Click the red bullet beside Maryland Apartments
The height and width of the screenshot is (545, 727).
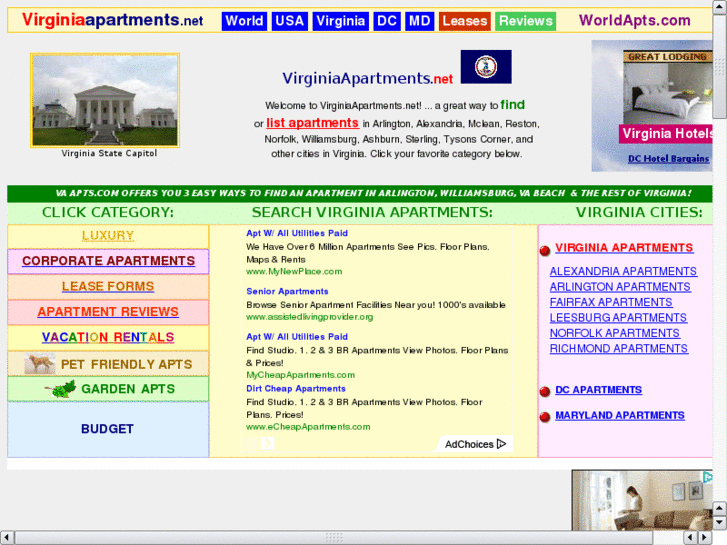pos(545,417)
